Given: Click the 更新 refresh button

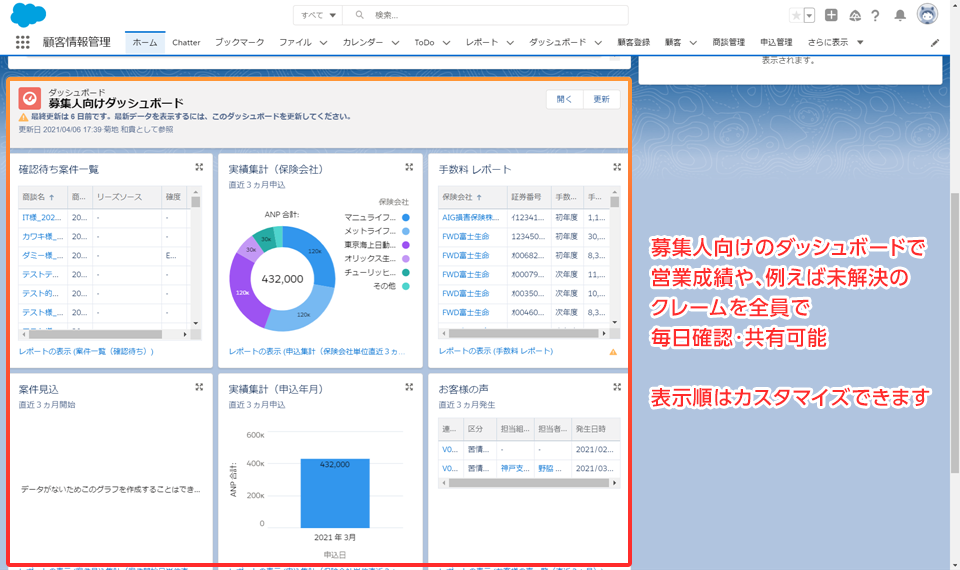Looking at the screenshot, I should 601,99.
